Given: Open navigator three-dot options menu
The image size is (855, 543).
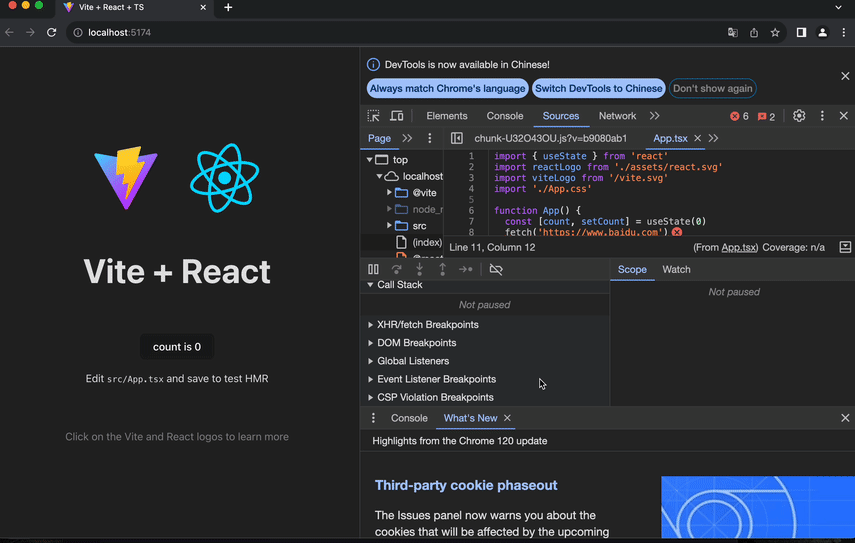Looking at the screenshot, I should click(430, 138).
